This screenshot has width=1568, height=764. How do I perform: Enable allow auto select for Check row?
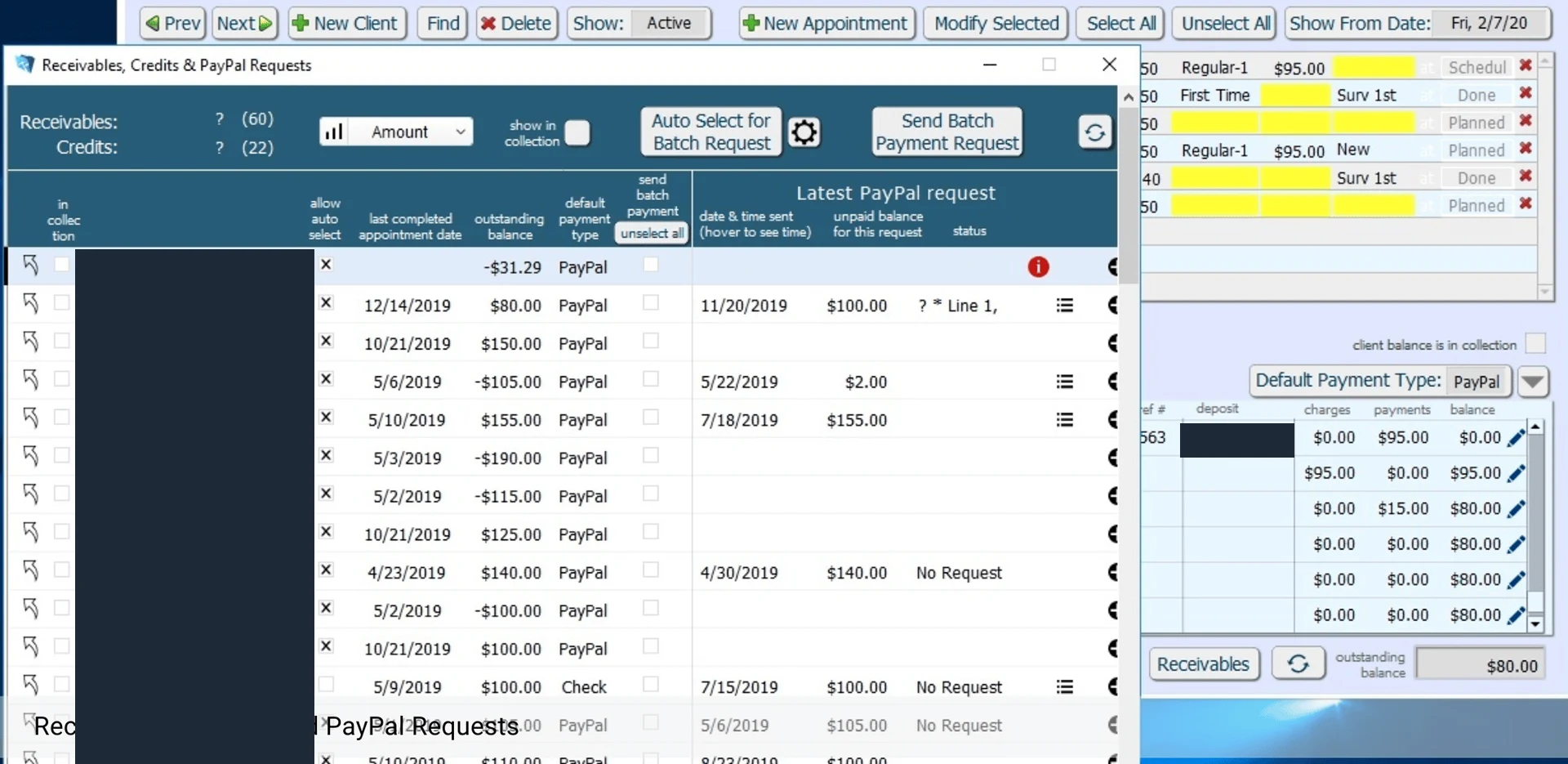click(x=326, y=684)
